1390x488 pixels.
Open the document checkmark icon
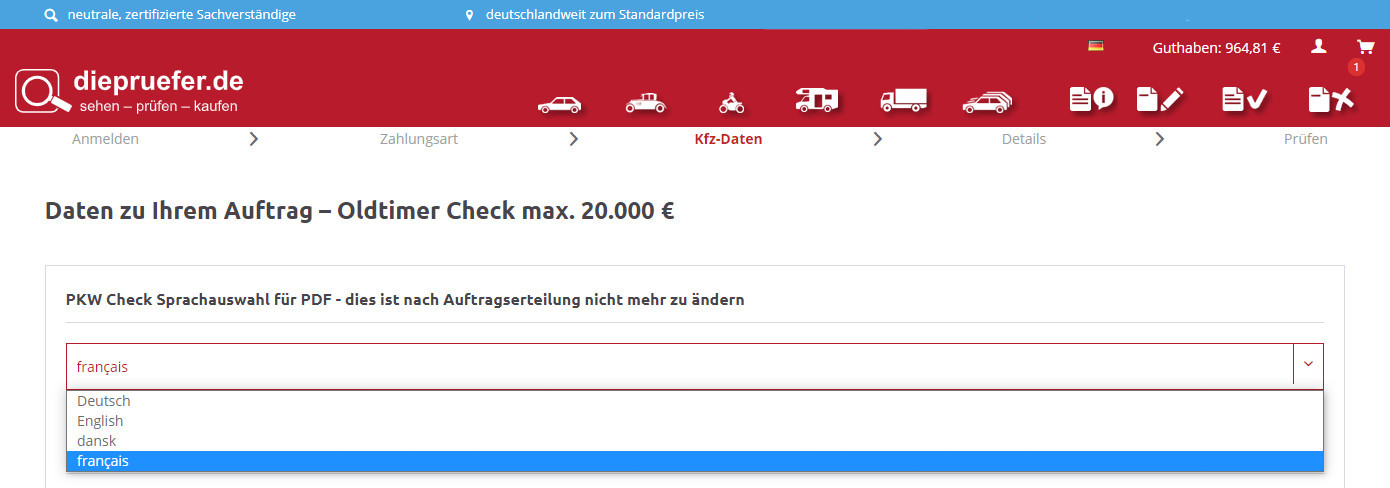[x=1244, y=99]
